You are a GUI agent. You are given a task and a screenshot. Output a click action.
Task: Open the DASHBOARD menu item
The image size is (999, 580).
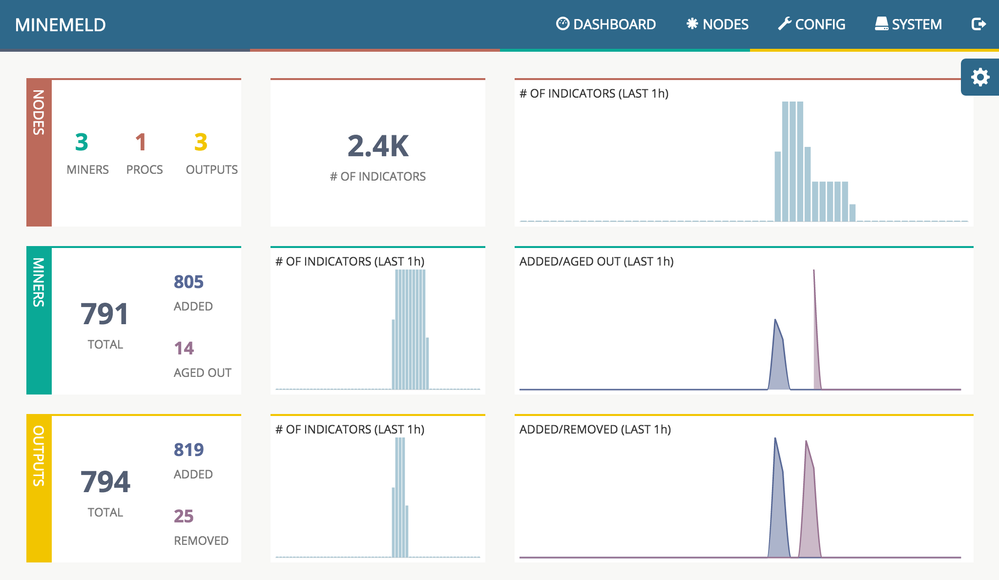click(606, 24)
